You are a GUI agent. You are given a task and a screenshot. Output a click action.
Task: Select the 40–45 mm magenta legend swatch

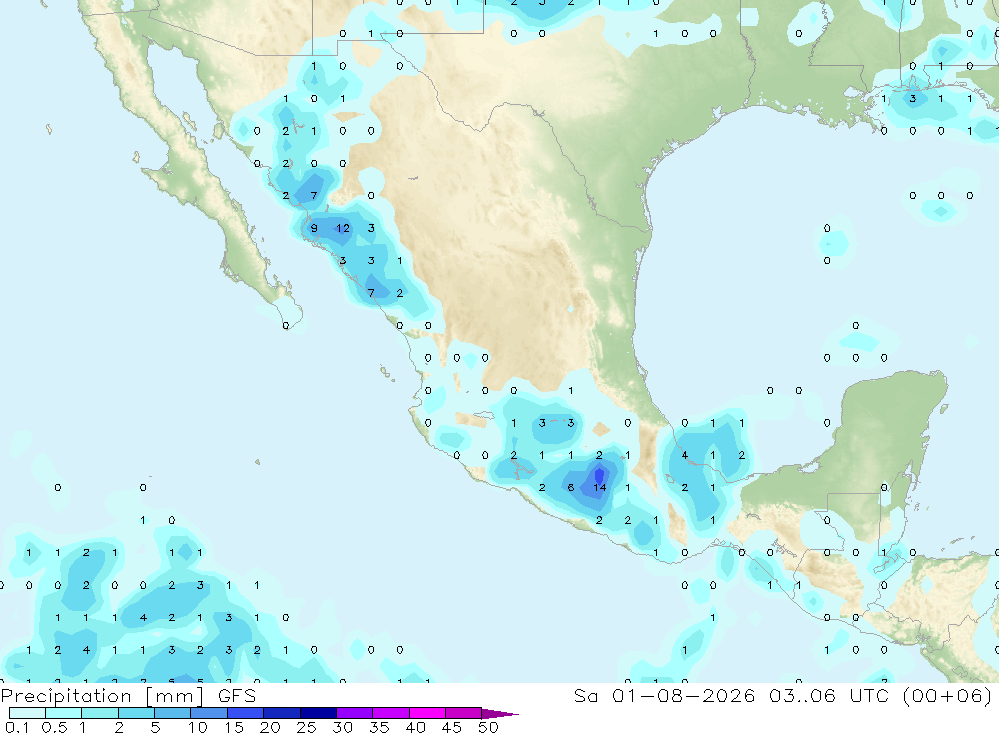427,713
